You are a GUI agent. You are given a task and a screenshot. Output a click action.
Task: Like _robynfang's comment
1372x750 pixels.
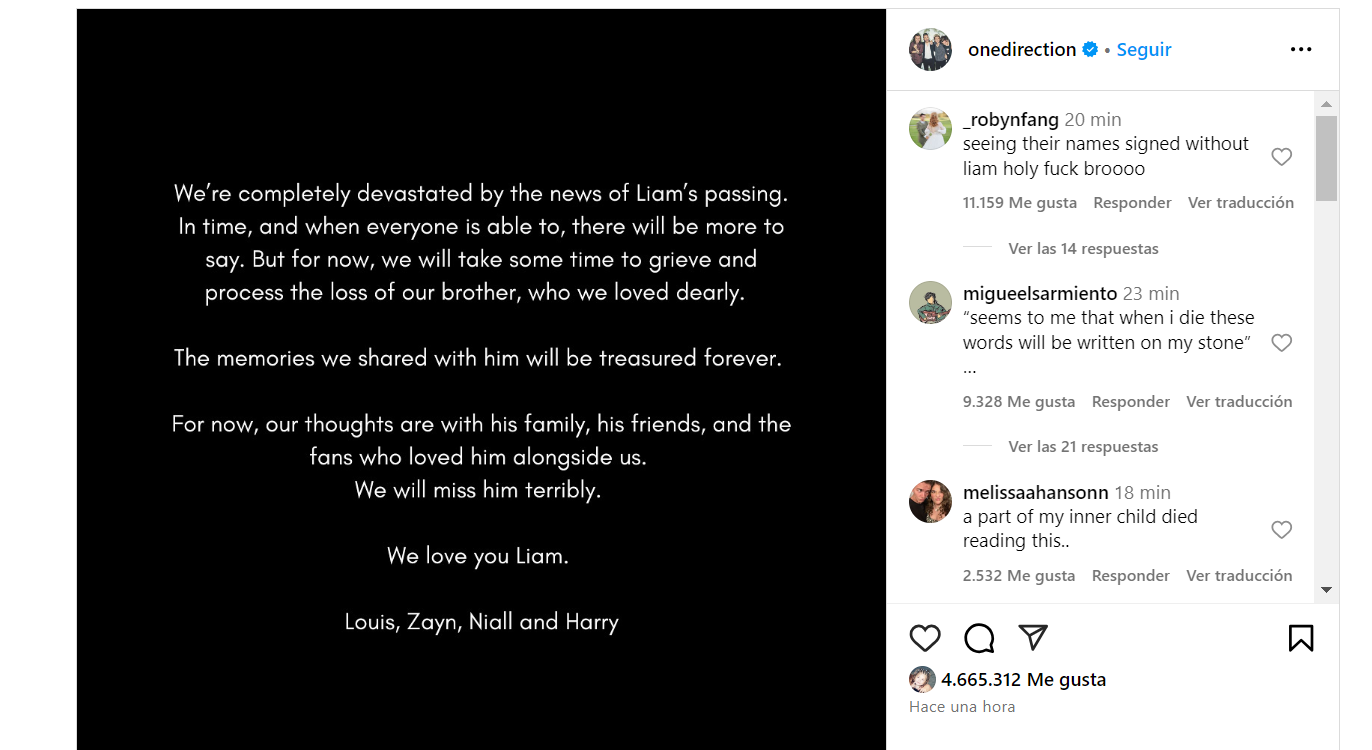pyautogui.click(x=1281, y=157)
